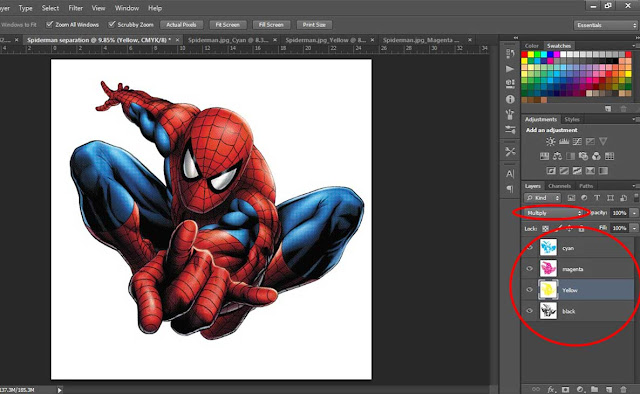Viewport: 640px width, 394px height.
Task: Add a Hue/Saturation adjustment
Action: (x=544, y=156)
